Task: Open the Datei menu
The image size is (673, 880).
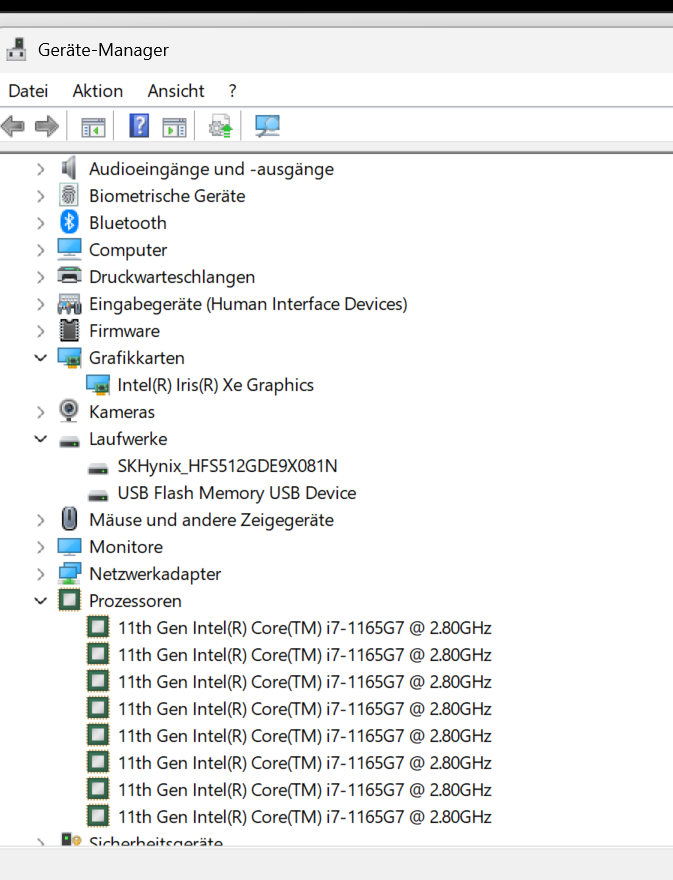Action: 28,90
